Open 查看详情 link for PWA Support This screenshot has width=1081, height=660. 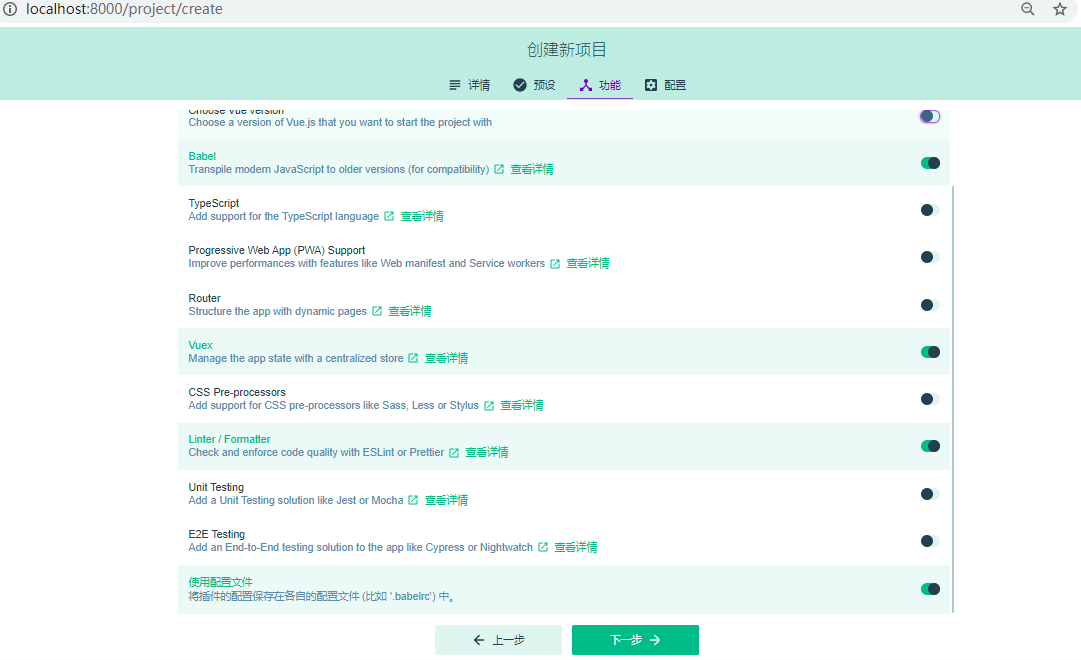tap(587, 263)
